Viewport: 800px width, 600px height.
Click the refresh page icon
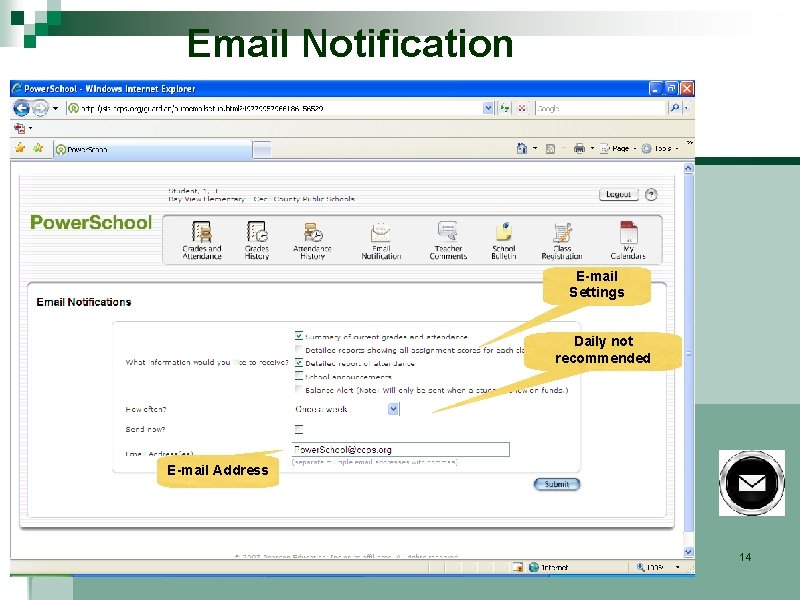[505, 108]
